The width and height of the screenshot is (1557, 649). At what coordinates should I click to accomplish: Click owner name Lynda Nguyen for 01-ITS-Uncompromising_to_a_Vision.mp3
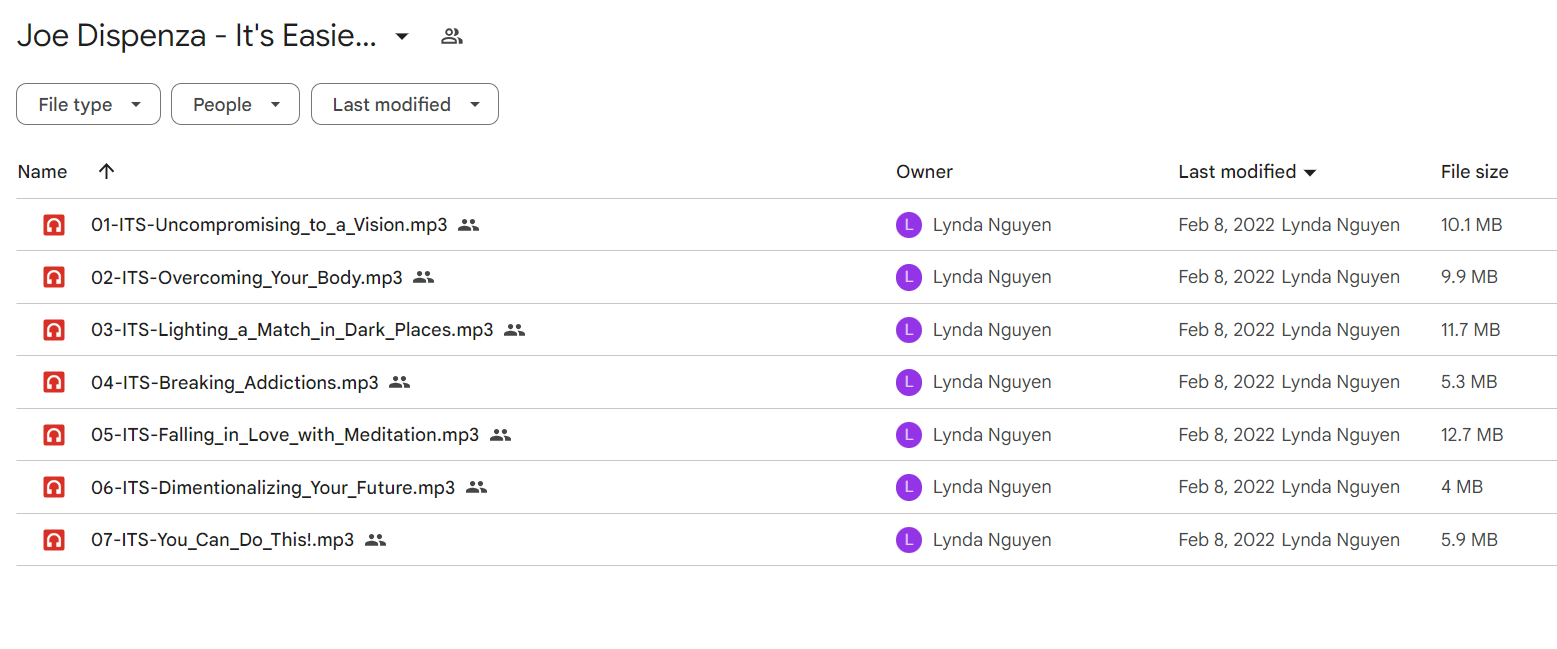992,225
